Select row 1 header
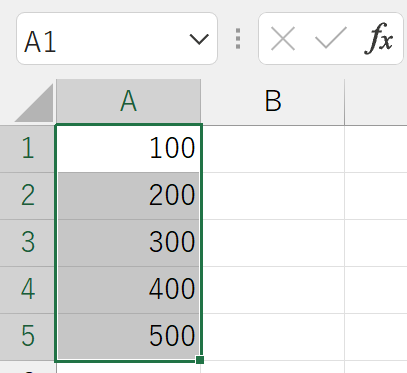The width and height of the screenshot is (407, 373). click(27, 148)
